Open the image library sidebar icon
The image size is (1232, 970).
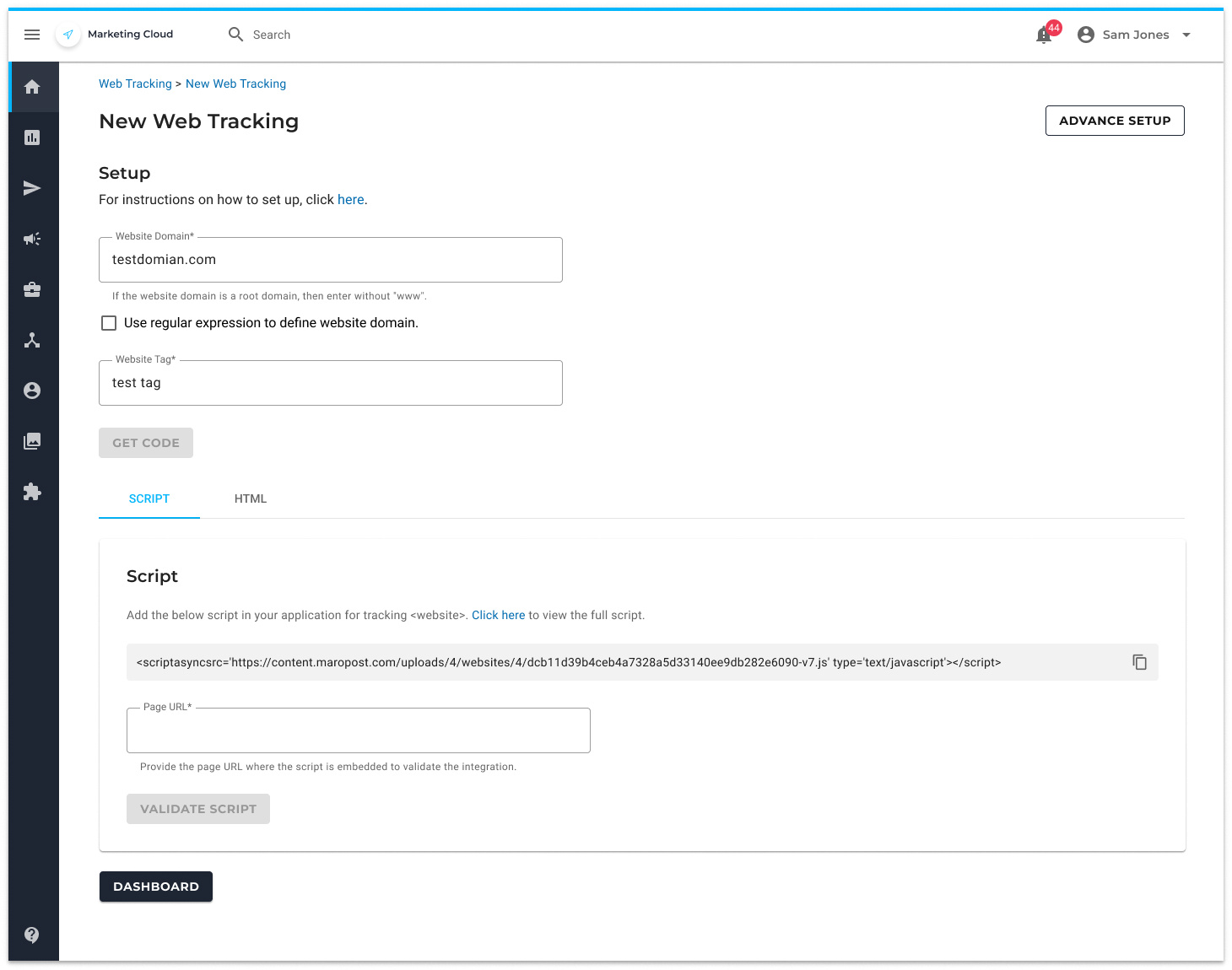pyautogui.click(x=32, y=441)
